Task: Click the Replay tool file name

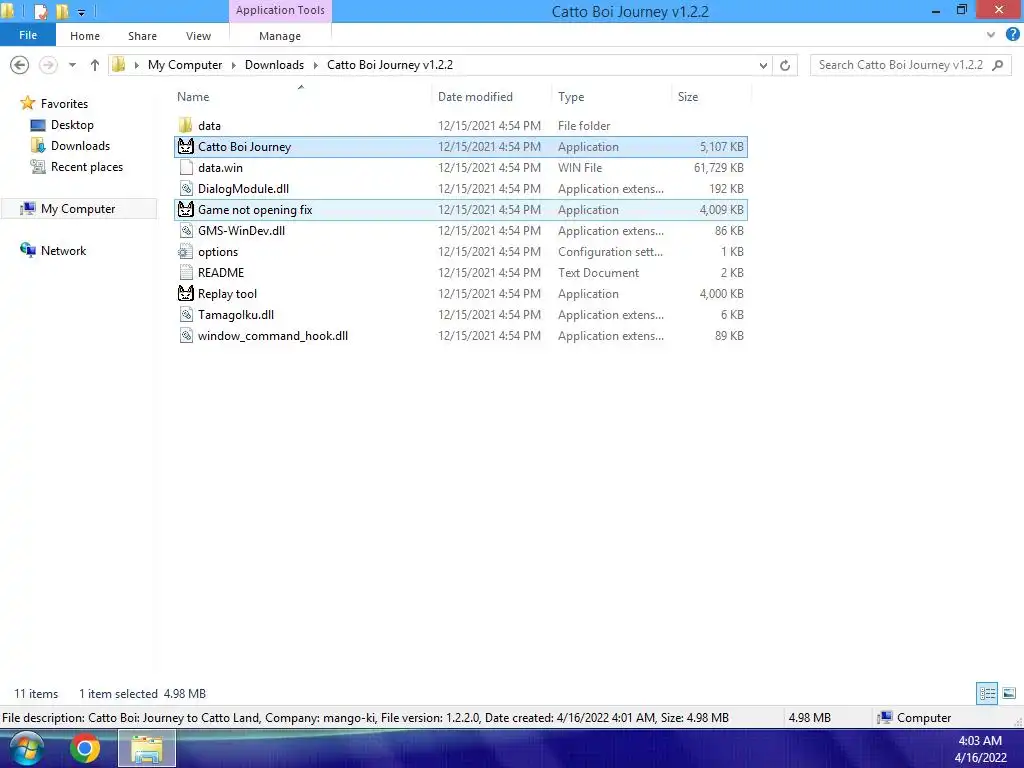Action: pos(227,294)
